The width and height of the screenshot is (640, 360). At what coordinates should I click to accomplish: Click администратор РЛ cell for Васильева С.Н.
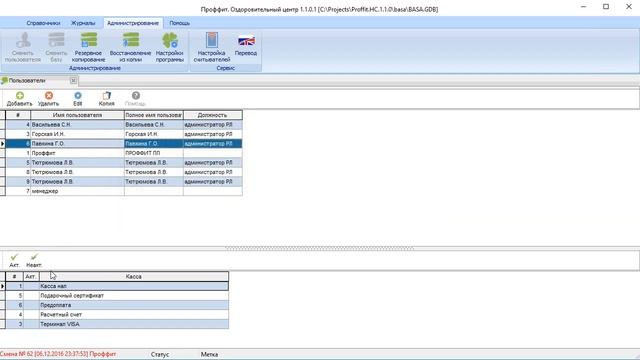click(213, 124)
